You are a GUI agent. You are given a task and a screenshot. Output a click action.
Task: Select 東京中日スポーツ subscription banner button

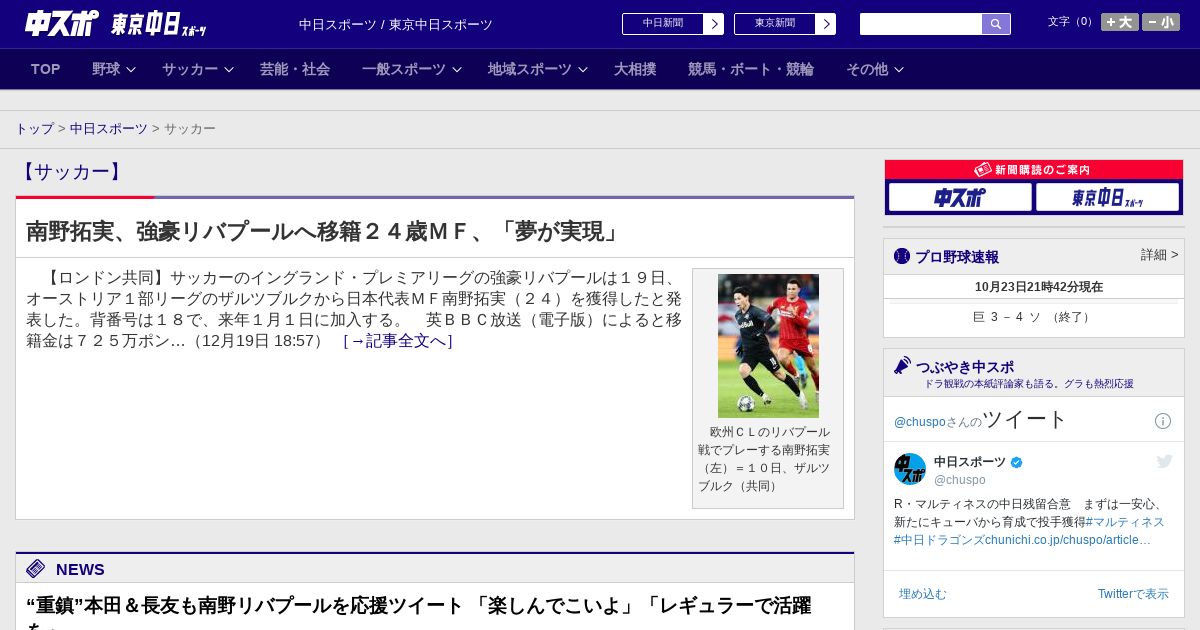[1107, 197]
